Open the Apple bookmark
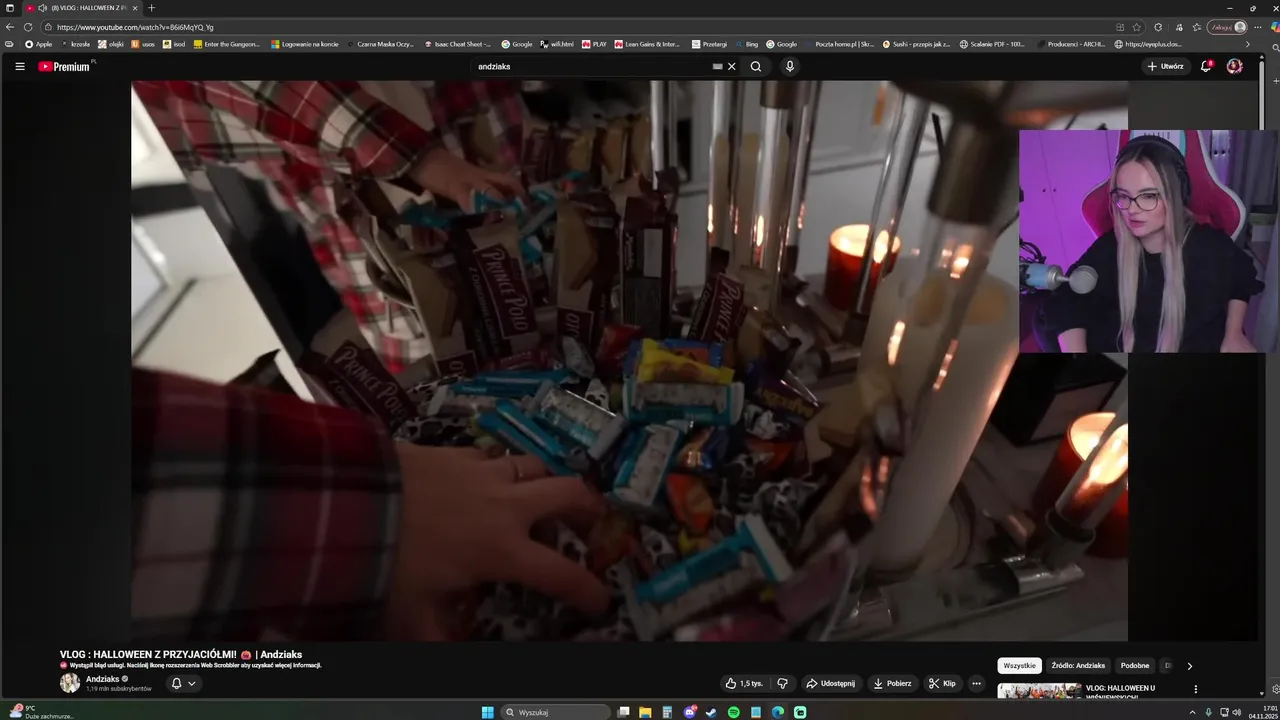Image resolution: width=1280 pixels, height=720 pixels. 39,44
